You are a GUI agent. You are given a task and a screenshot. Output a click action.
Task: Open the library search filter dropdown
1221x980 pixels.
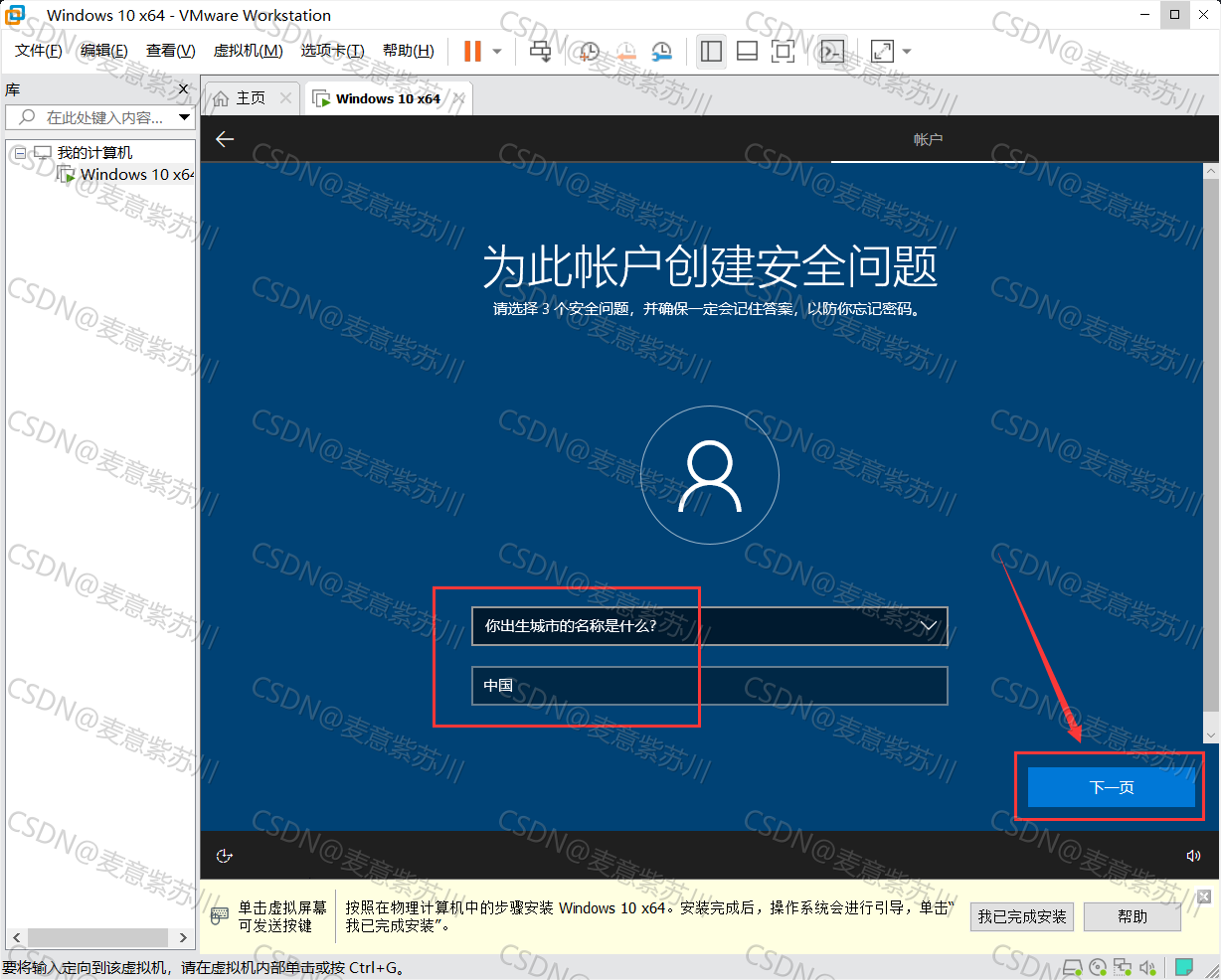185,117
